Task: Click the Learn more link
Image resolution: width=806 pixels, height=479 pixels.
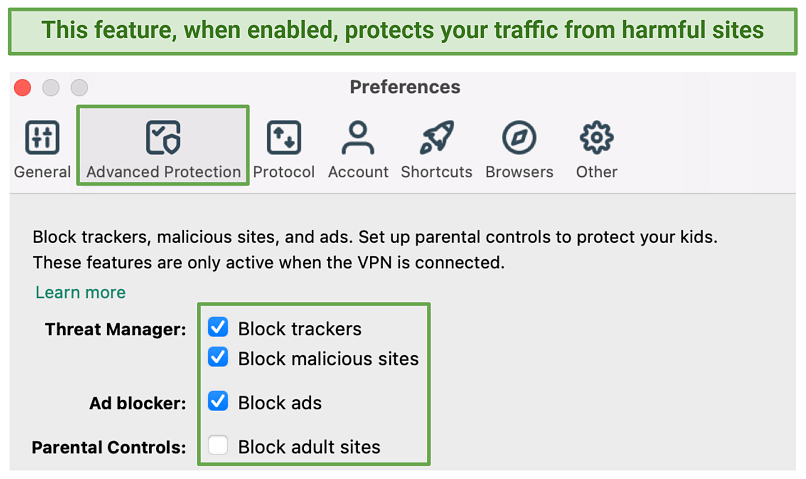Action: tap(80, 292)
